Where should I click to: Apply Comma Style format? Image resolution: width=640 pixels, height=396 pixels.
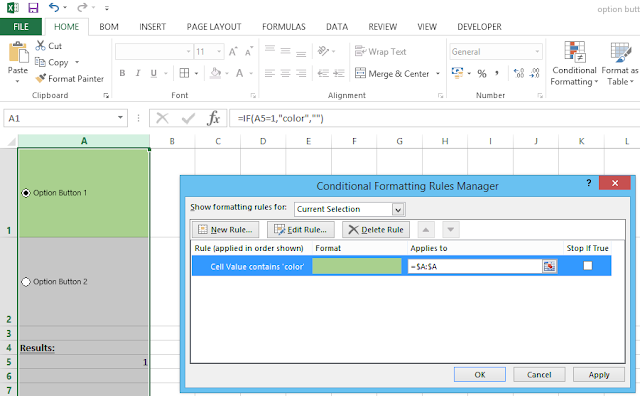click(497, 73)
